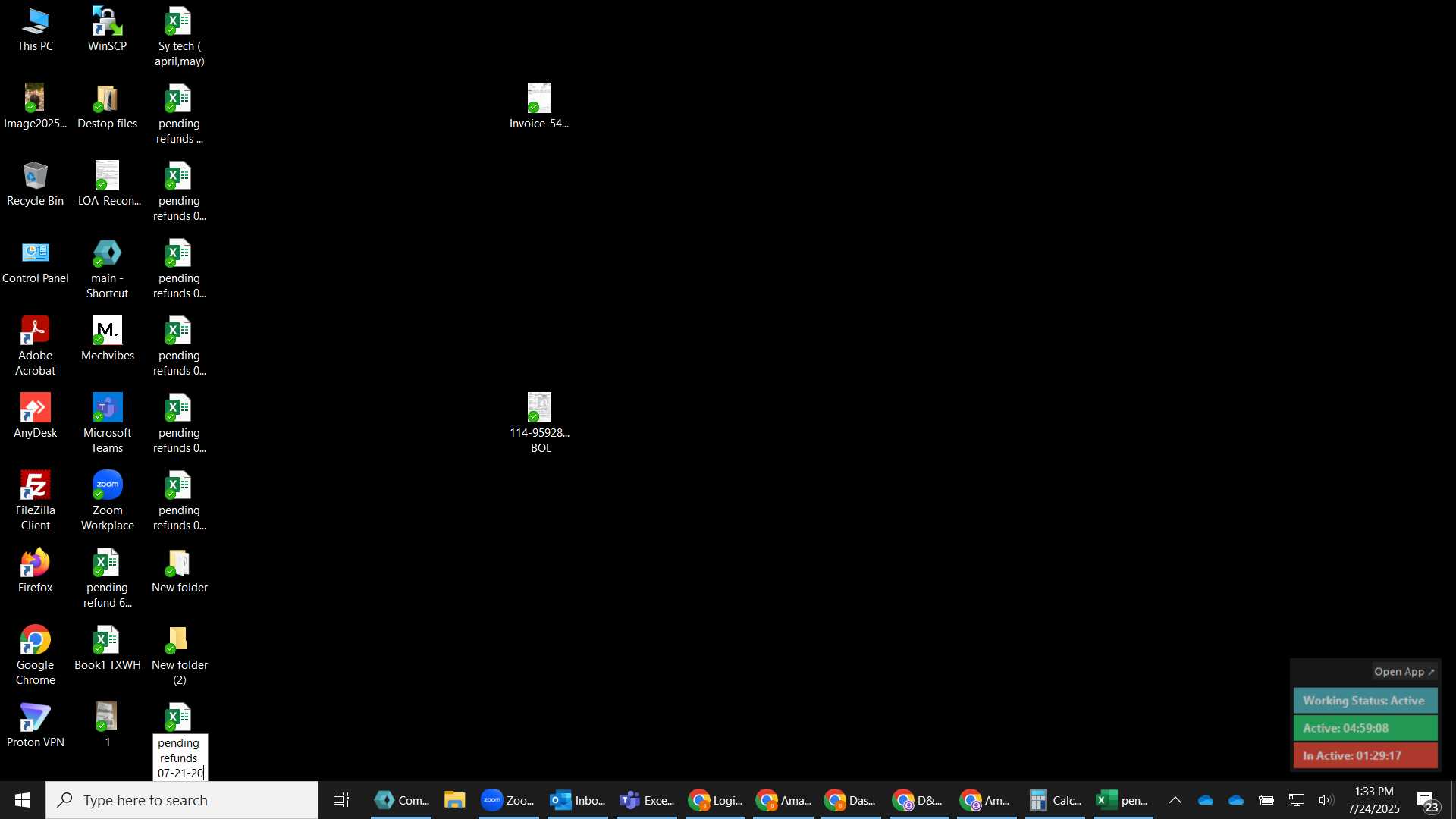Select Mechvibes desktop icon
1456x819 pixels.
(x=107, y=339)
